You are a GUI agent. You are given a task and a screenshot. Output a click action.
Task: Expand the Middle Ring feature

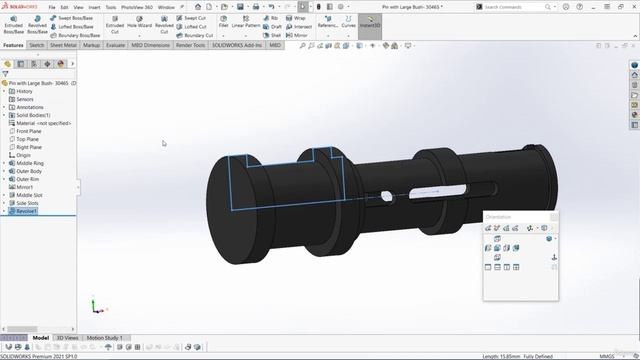[4, 163]
